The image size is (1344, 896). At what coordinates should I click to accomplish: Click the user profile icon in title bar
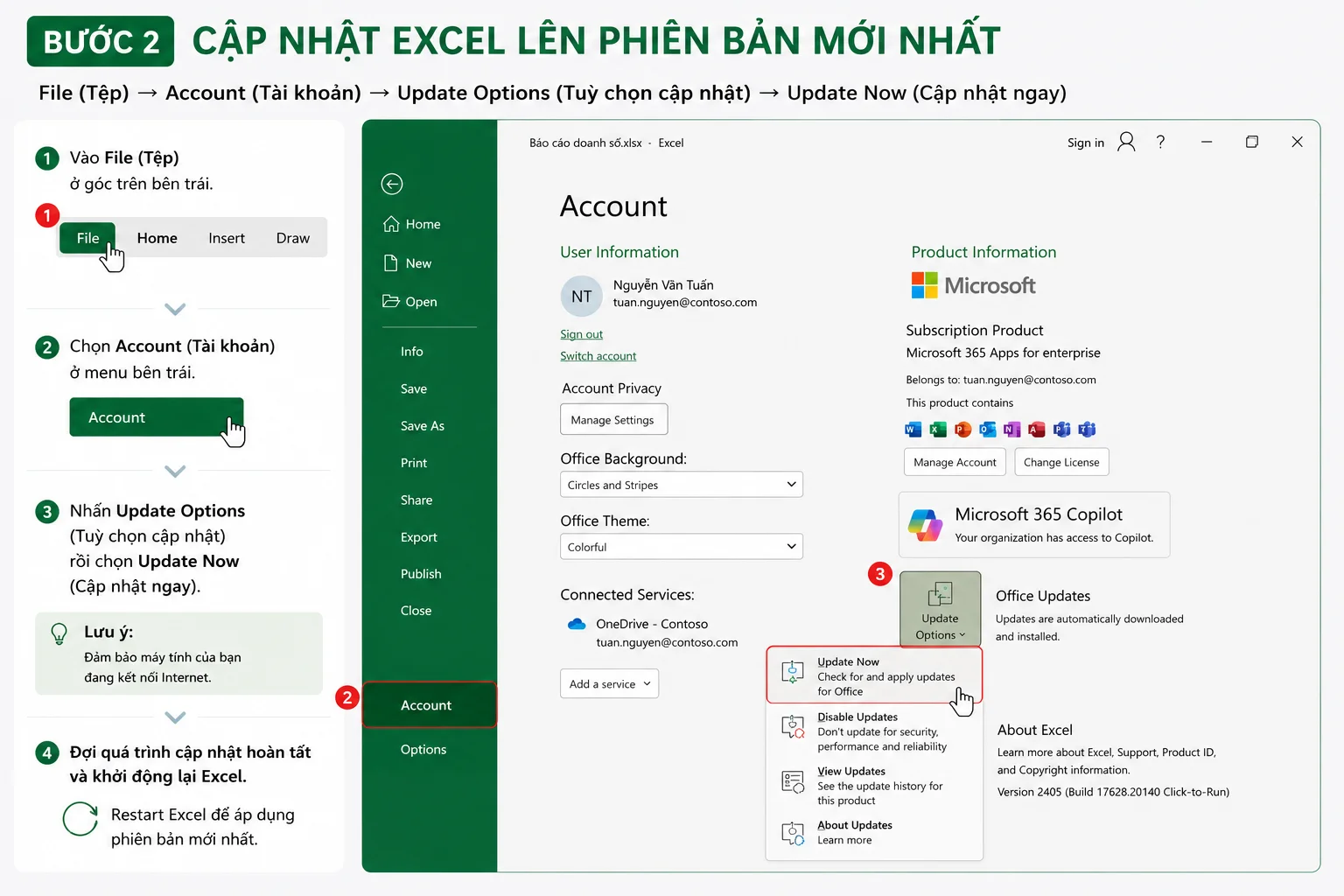(x=1127, y=142)
